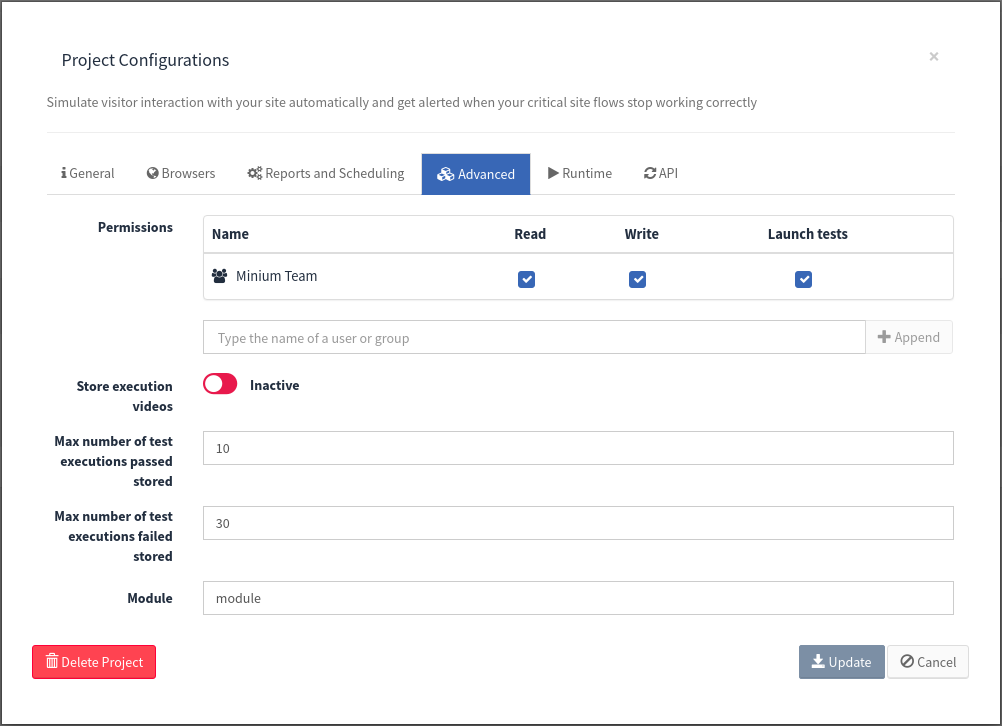Click the Name column header

(x=230, y=234)
